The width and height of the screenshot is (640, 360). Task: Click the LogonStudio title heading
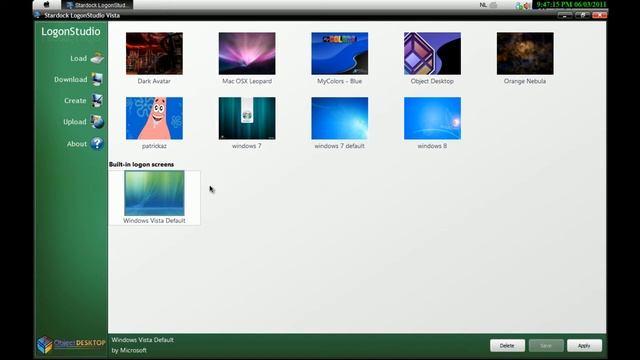click(71, 31)
